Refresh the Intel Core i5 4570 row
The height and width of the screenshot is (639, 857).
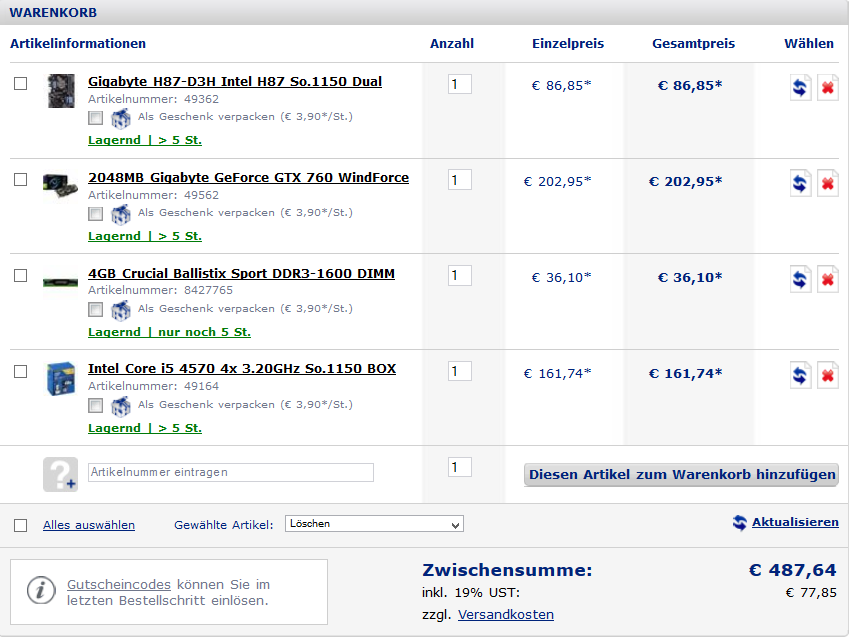800,376
